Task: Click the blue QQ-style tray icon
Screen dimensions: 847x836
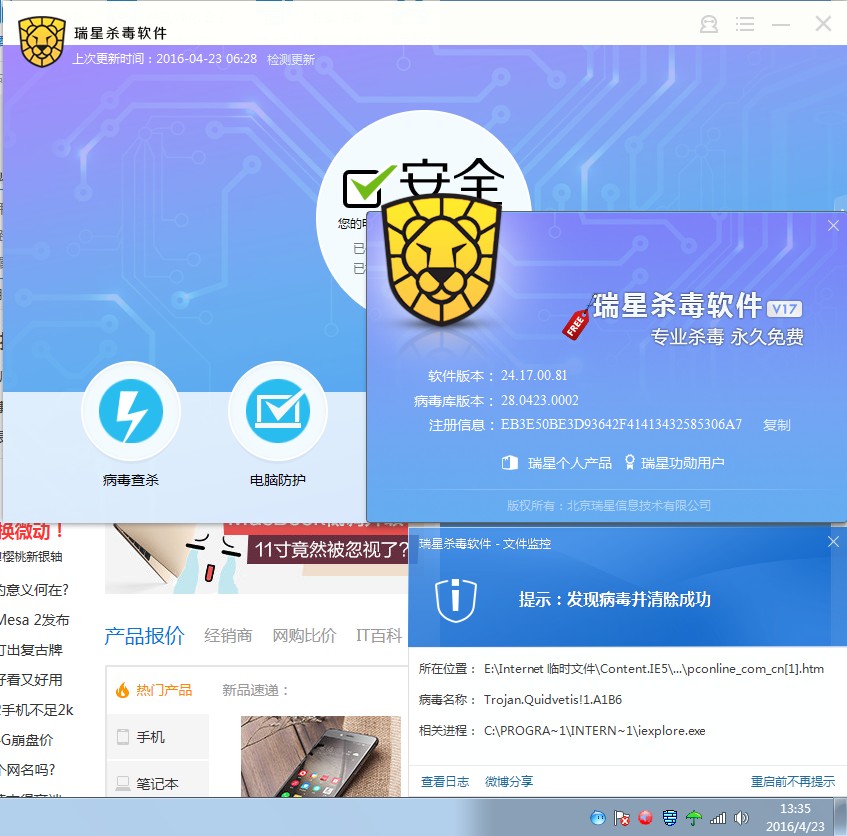Action: point(598,818)
